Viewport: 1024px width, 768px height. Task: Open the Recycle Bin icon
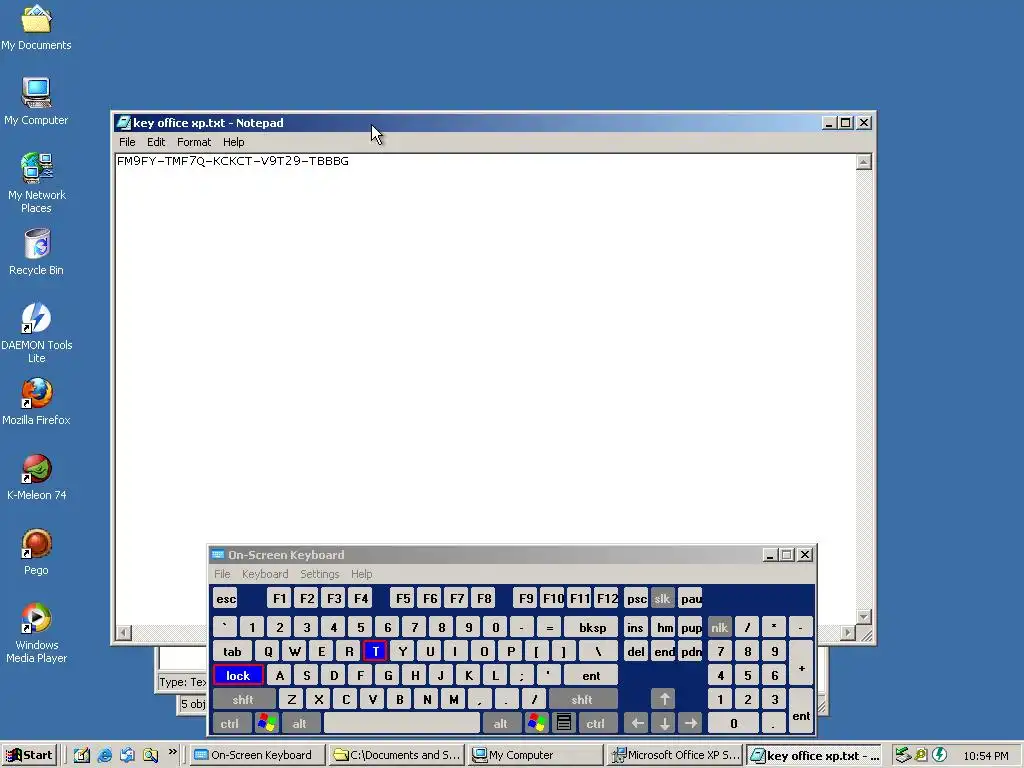click(x=37, y=252)
